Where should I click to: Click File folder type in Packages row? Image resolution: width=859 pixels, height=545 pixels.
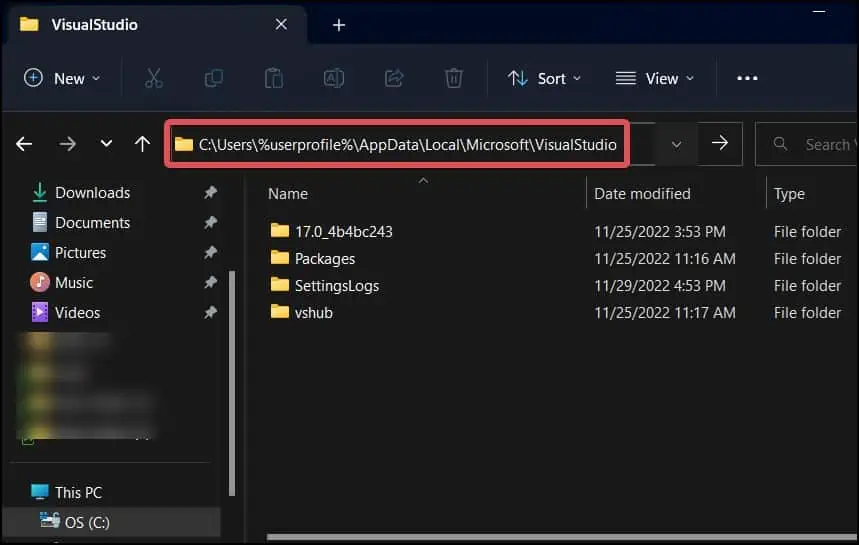[807, 259]
